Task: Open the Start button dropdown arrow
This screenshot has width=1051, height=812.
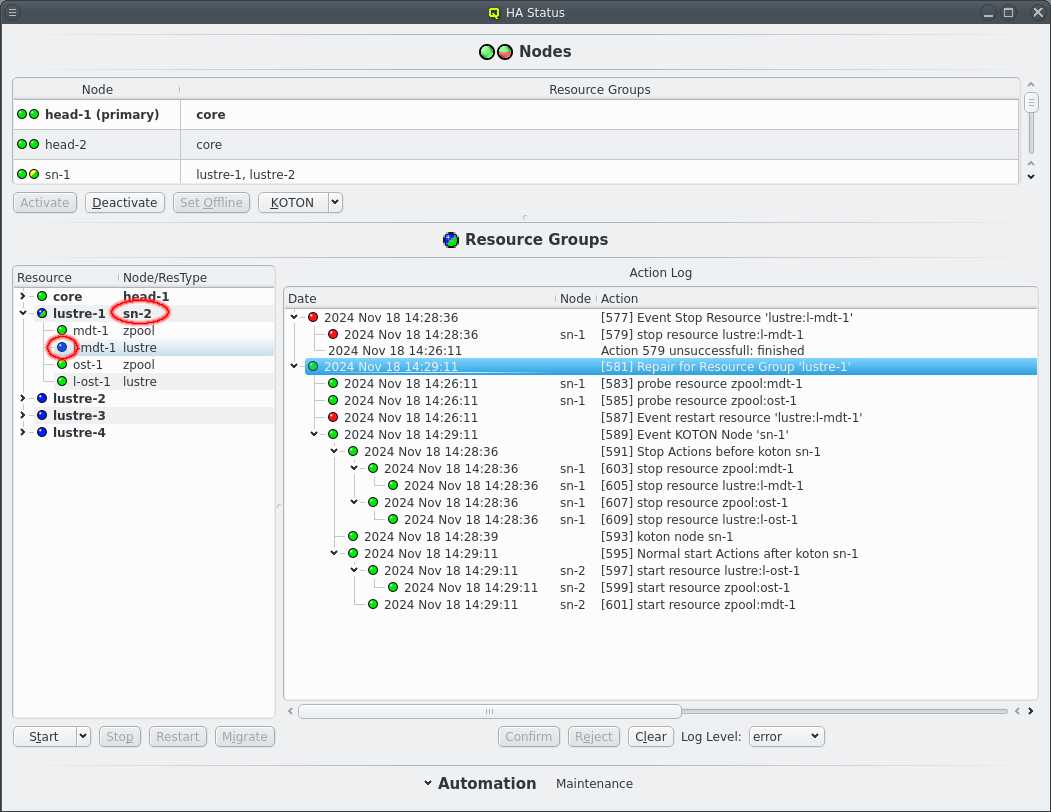Action: (83, 736)
